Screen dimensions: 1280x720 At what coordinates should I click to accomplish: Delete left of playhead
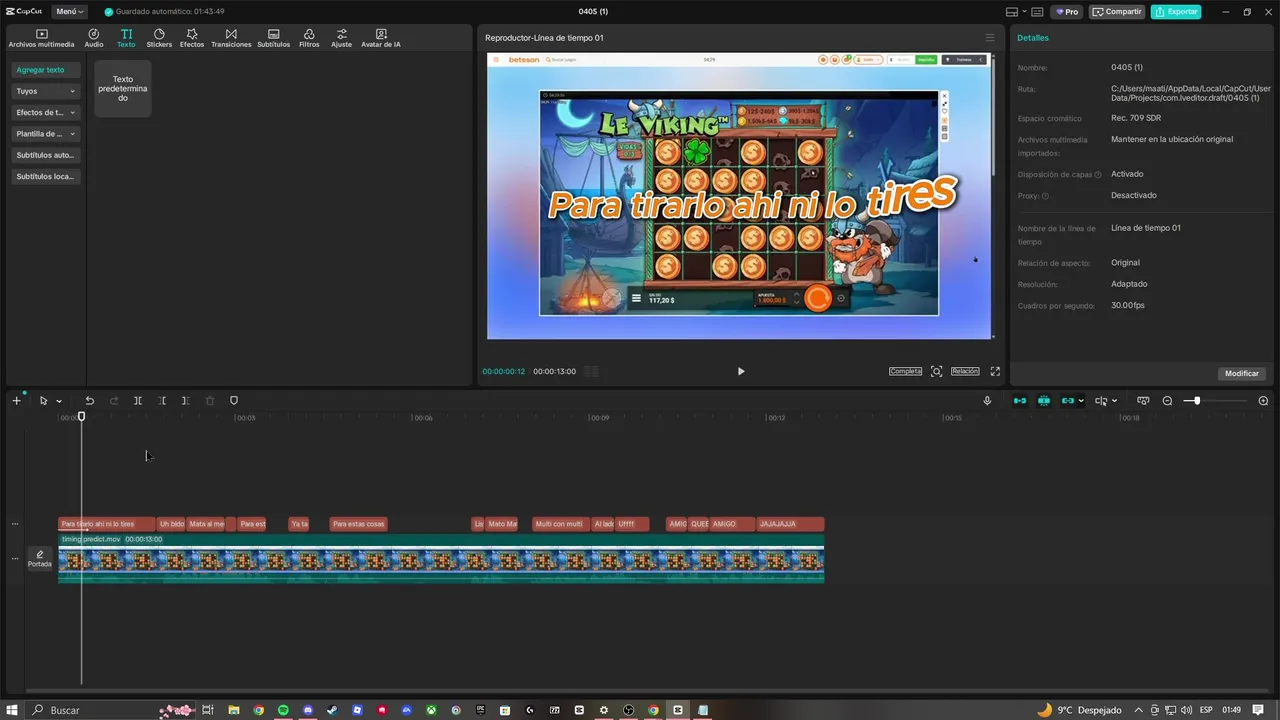point(162,400)
